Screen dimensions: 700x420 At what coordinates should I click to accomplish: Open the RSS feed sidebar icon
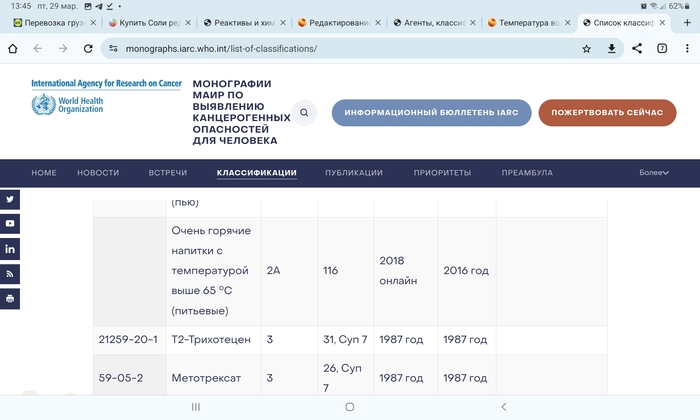click(10, 273)
